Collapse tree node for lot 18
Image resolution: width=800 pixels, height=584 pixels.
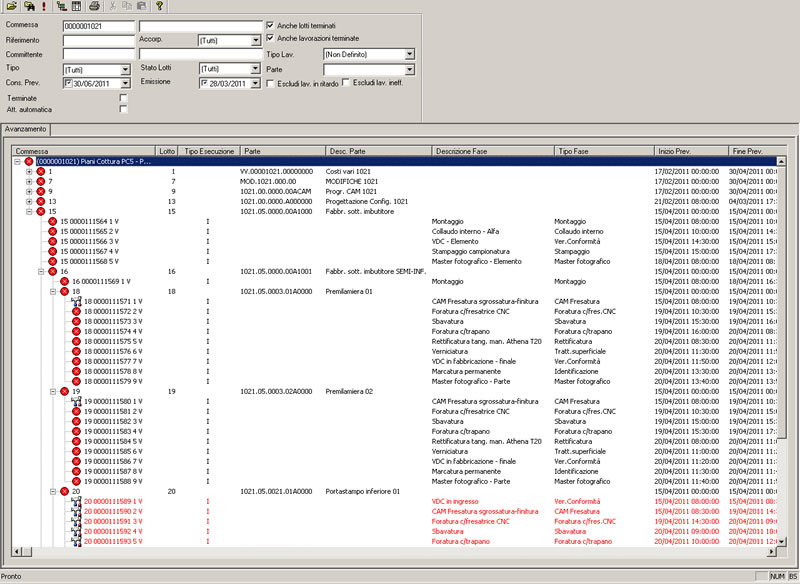pos(53,292)
